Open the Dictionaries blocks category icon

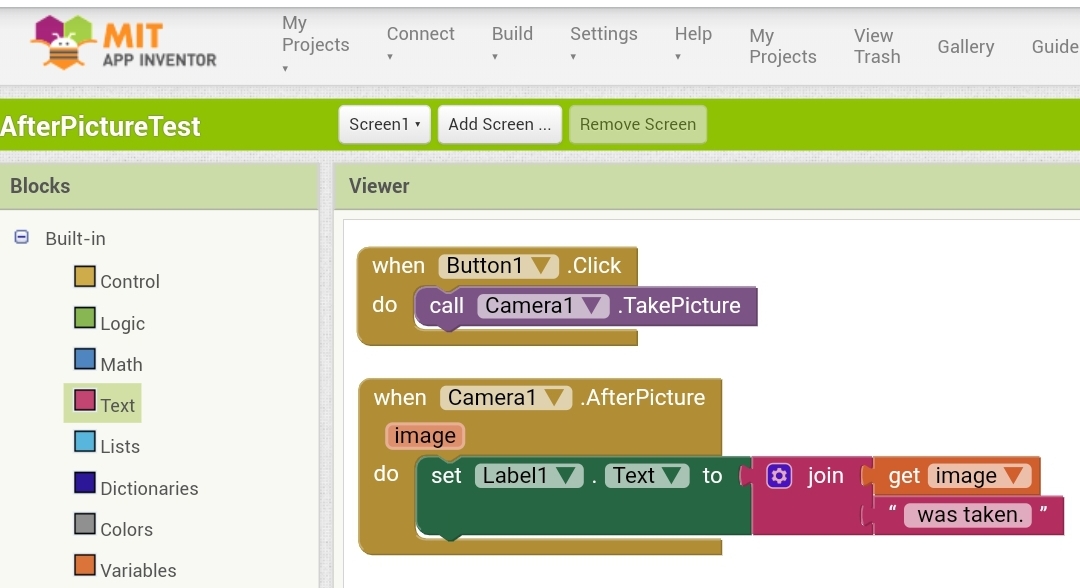coord(85,484)
